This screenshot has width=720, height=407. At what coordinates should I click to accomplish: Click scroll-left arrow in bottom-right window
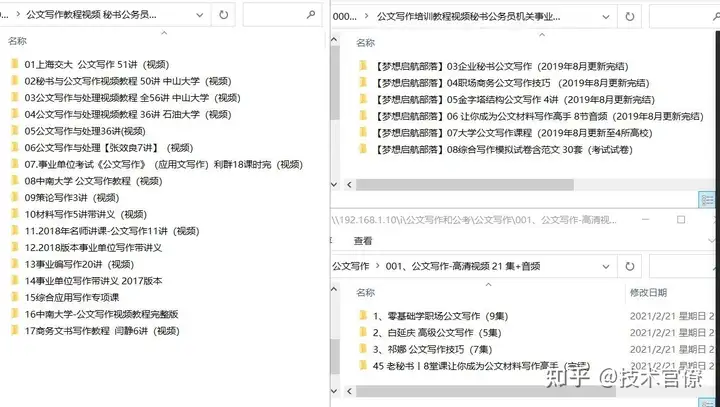point(349,391)
